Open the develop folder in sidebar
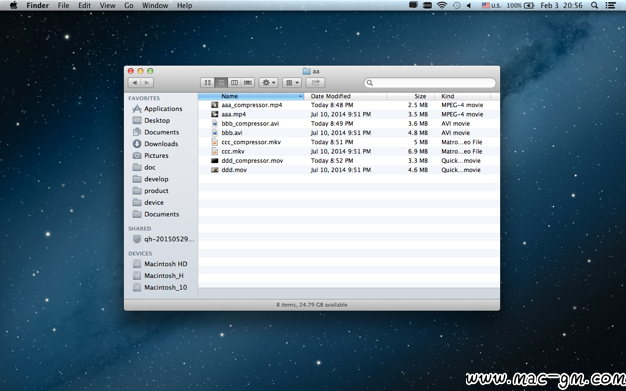Viewport: 626px width, 391px height. point(151,179)
